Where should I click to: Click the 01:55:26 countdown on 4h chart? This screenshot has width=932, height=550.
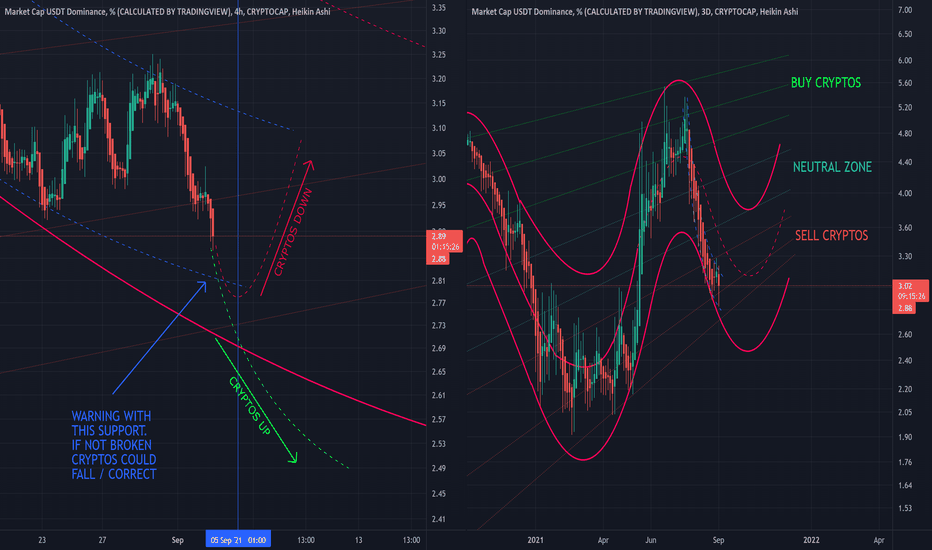pos(445,247)
